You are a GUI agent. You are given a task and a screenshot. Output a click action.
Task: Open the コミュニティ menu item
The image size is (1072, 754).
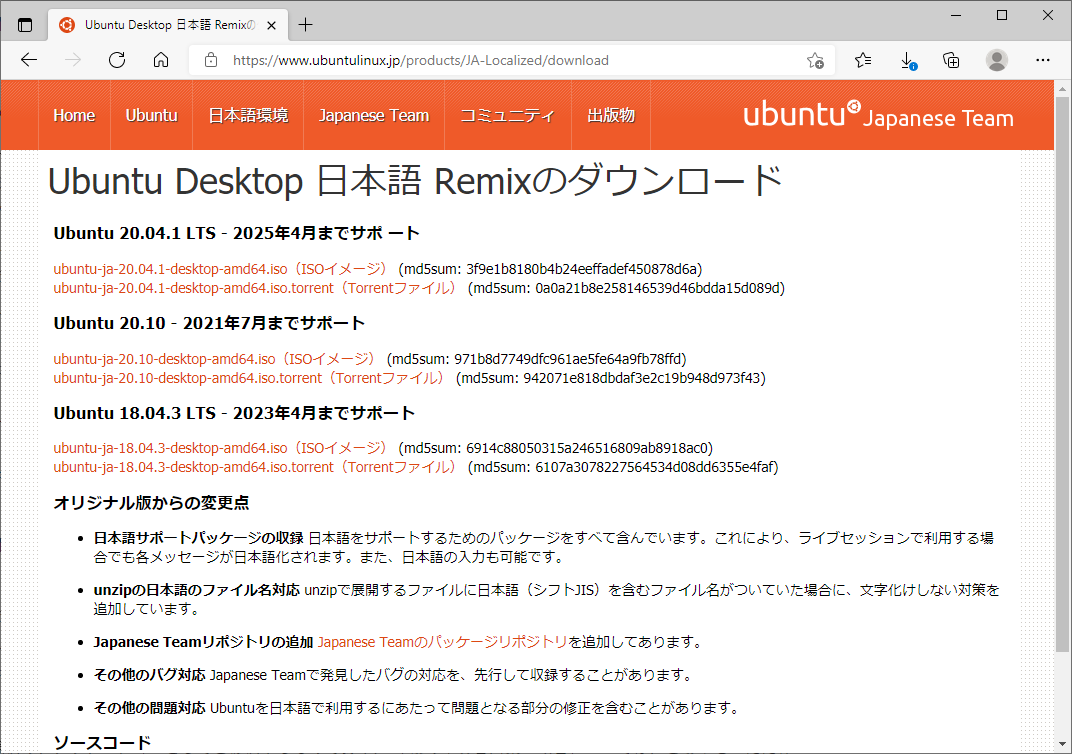tap(507, 115)
